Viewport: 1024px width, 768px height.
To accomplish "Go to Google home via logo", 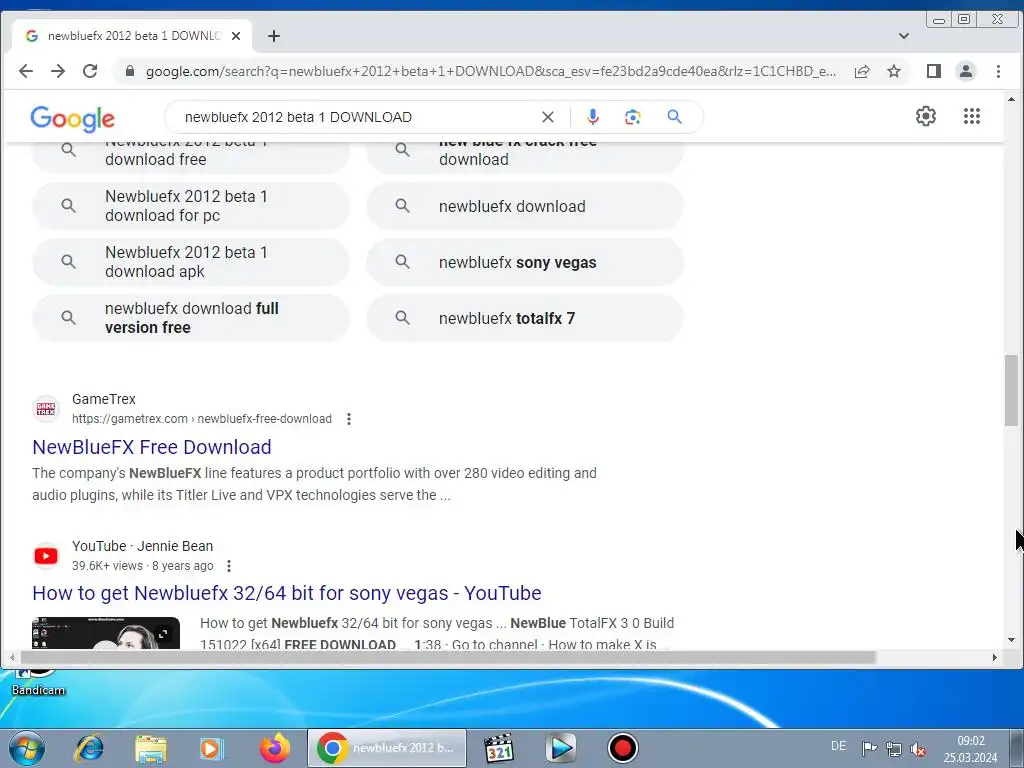I will [72, 118].
